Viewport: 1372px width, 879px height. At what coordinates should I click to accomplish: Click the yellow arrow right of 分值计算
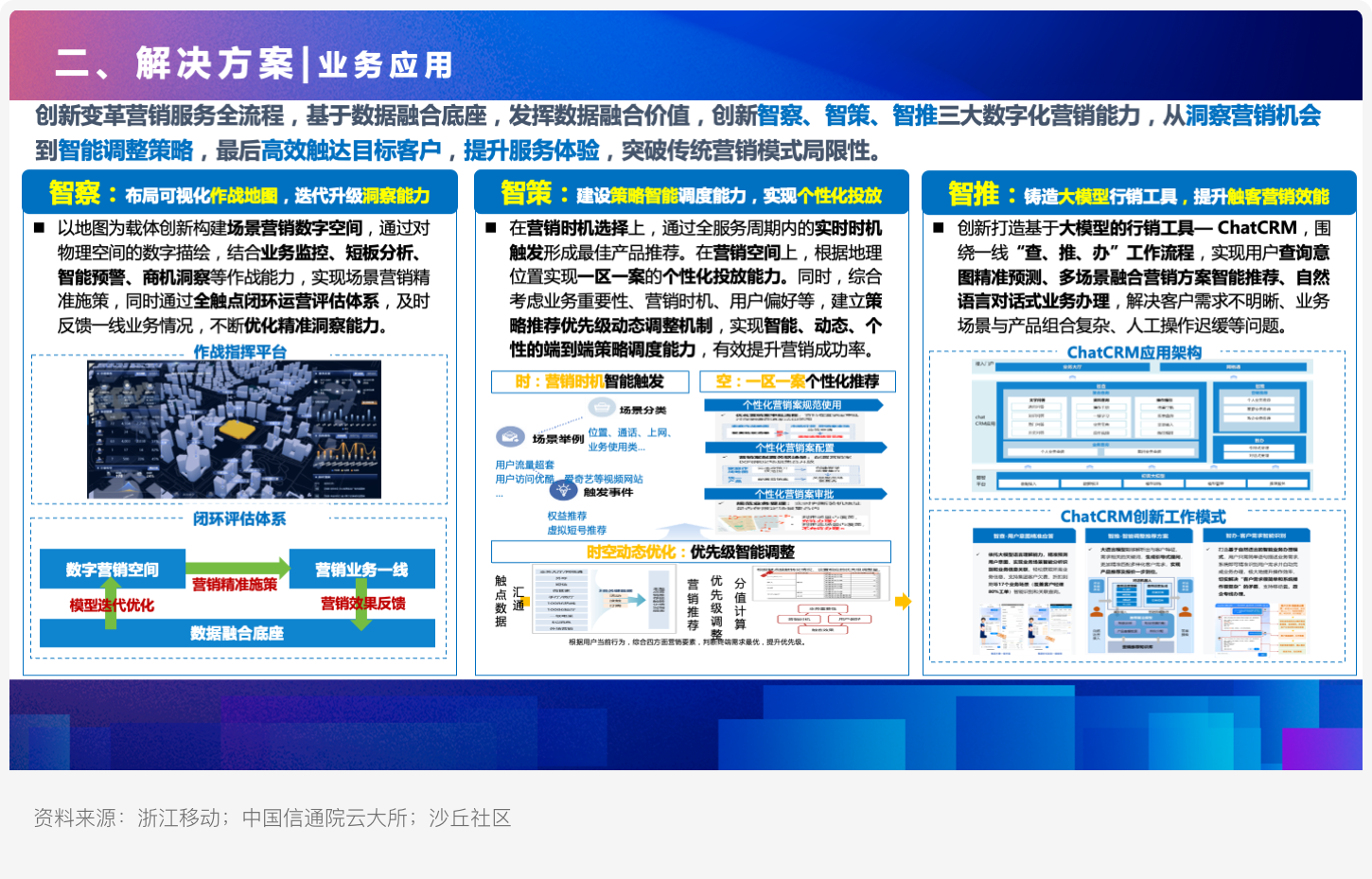903,601
